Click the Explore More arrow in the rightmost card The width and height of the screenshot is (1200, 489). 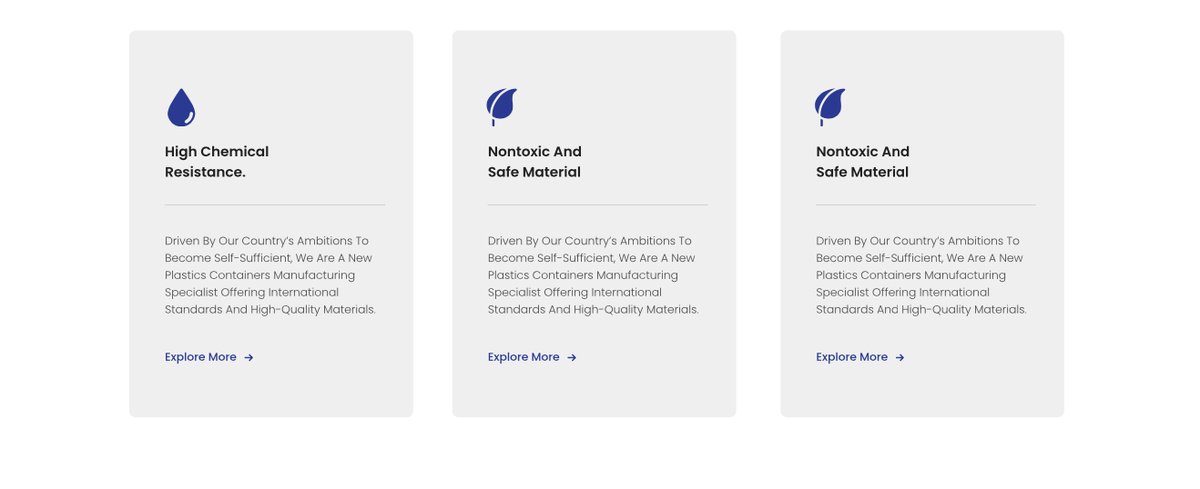[x=900, y=358]
